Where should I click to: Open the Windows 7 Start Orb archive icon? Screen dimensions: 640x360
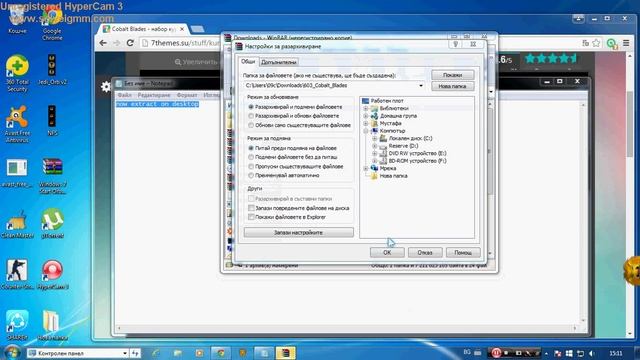tap(52, 176)
